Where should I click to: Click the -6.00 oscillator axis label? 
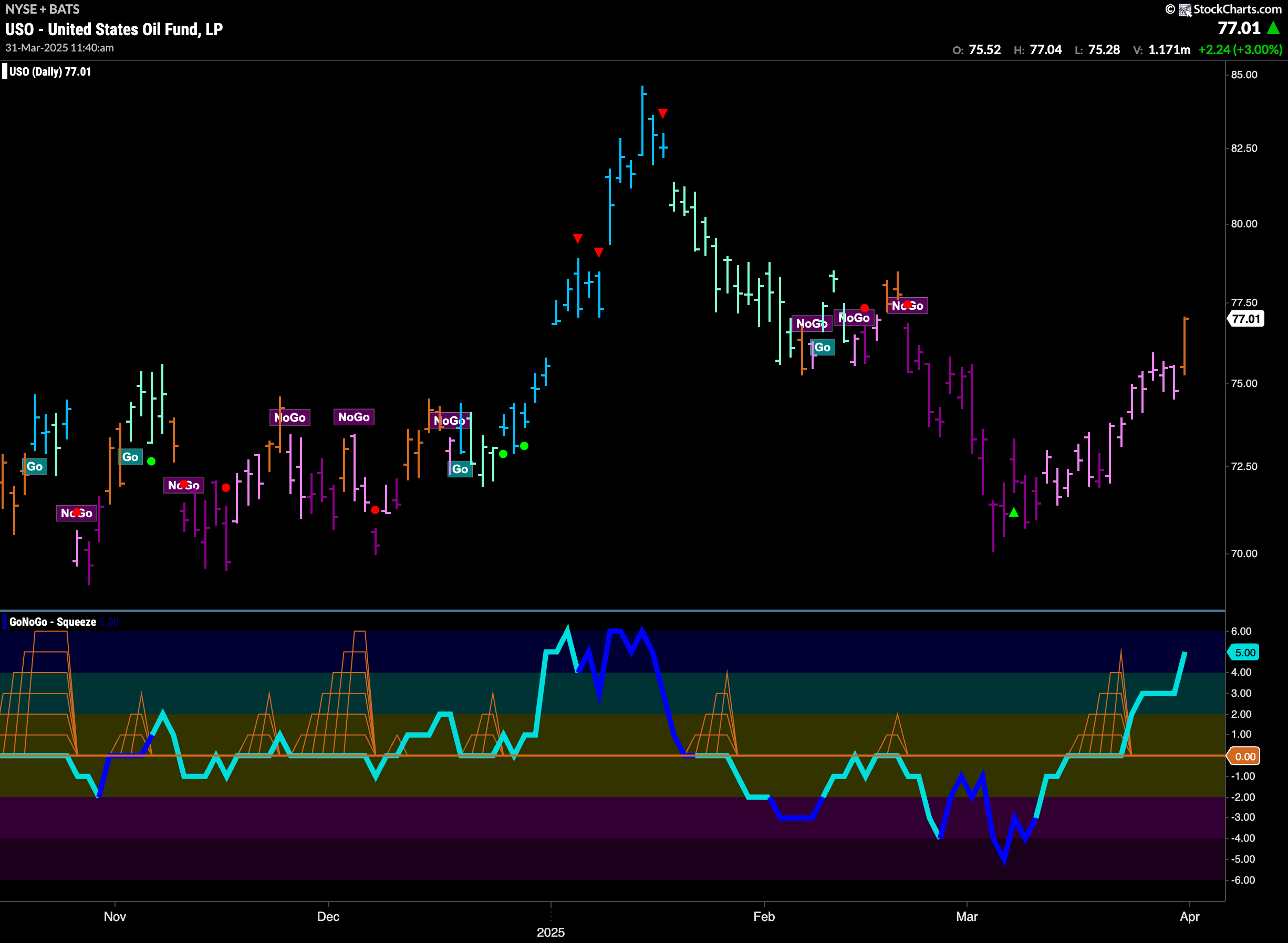pyautogui.click(x=1242, y=879)
